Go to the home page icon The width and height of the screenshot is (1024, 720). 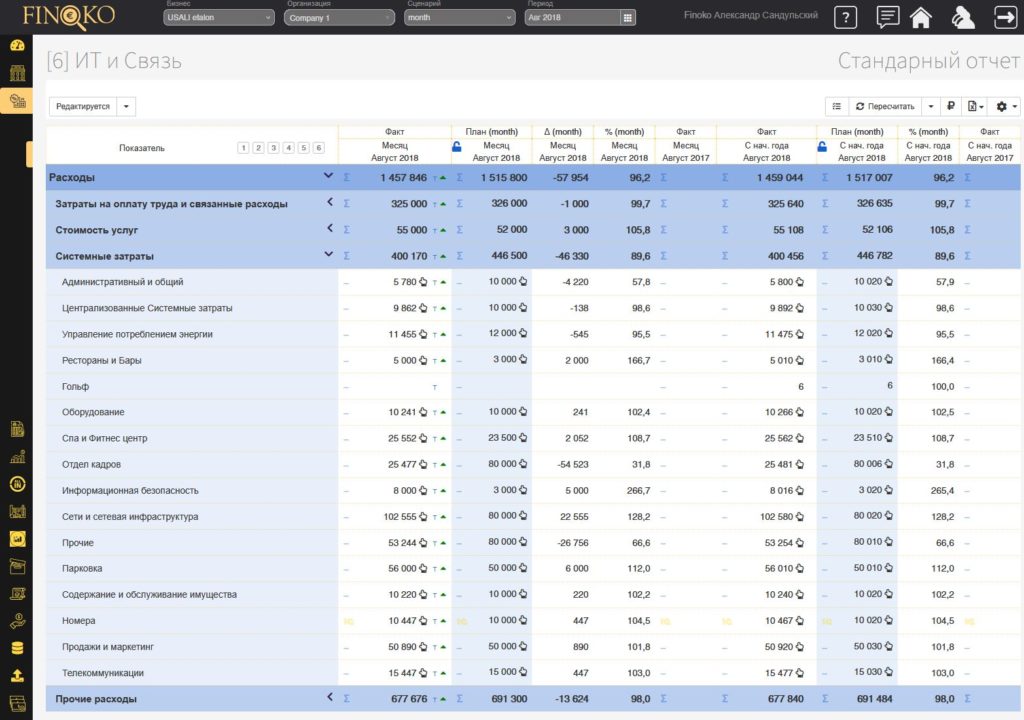tap(921, 17)
